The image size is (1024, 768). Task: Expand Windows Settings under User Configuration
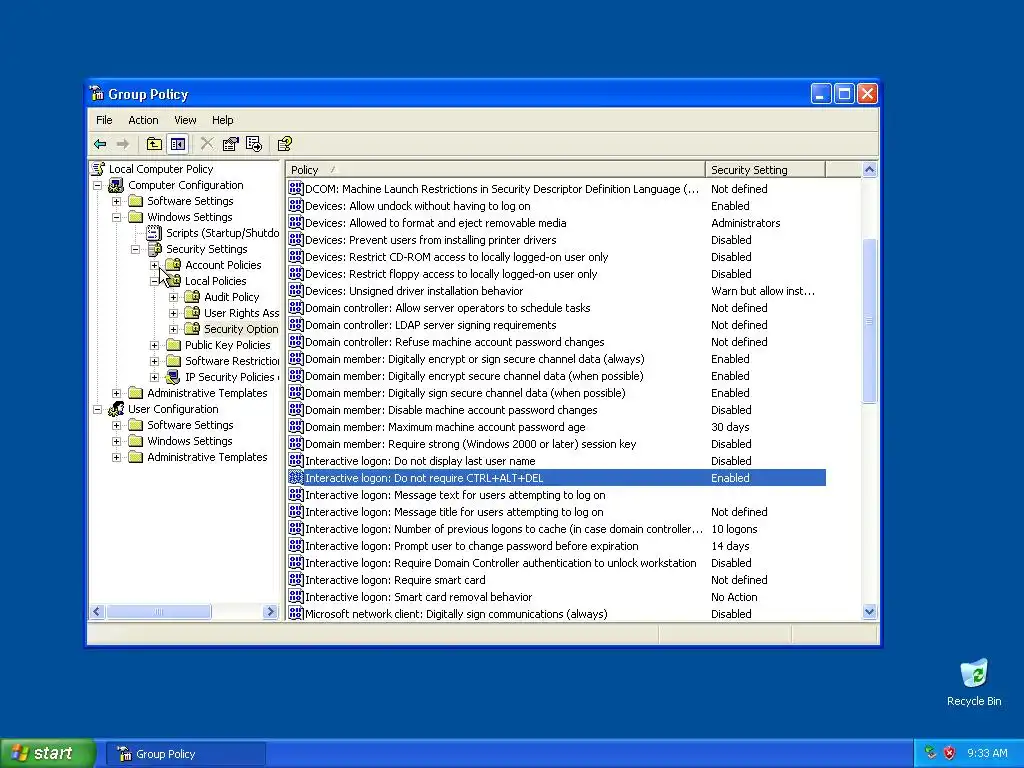point(116,441)
